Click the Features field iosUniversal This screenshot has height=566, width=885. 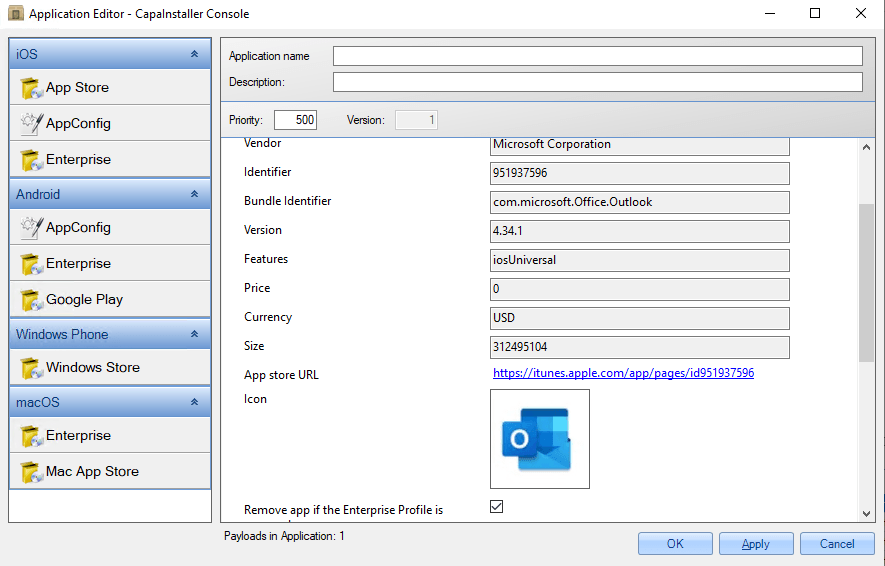click(x=639, y=260)
